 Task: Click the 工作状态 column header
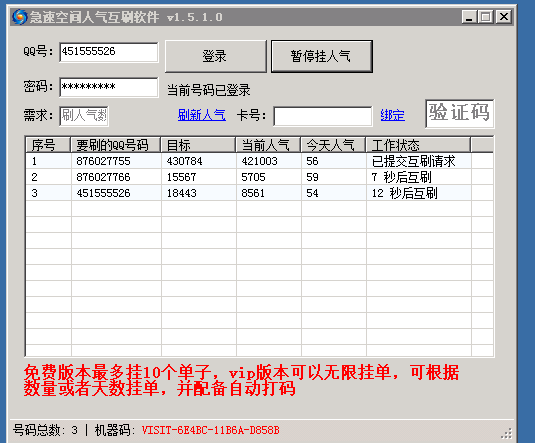coord(418,145)
